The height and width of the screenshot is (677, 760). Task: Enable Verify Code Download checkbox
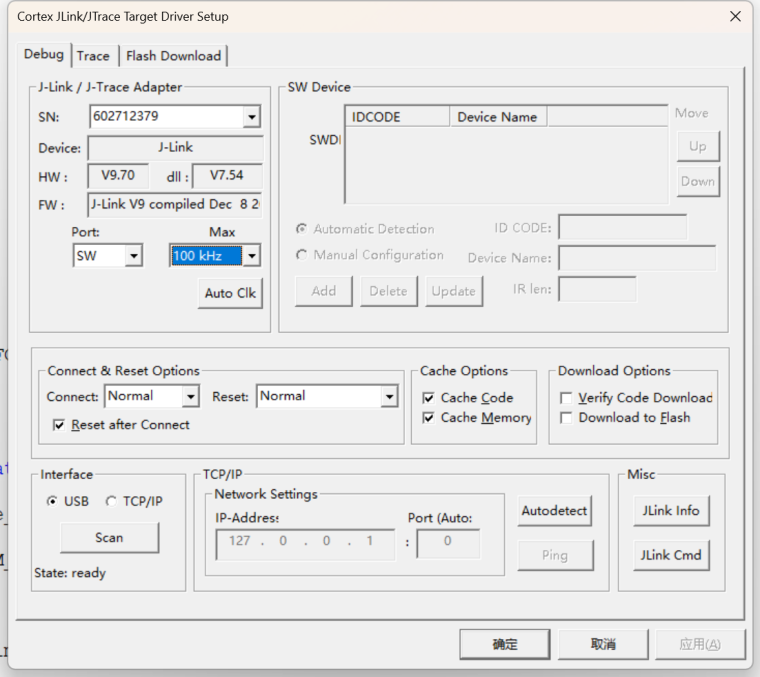pyautogui.click(x=566, y=398)
